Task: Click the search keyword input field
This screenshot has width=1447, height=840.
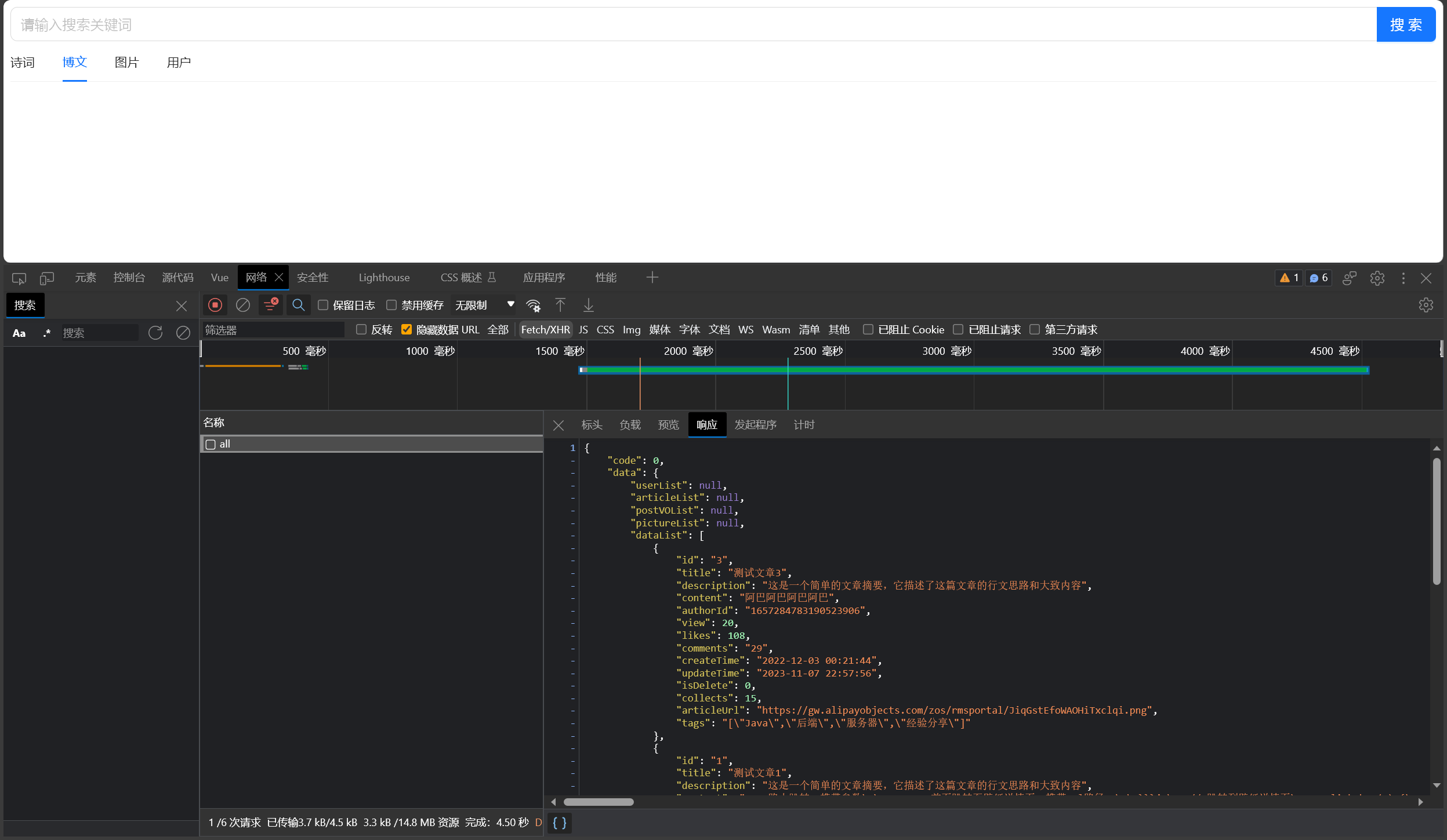Action: [x=694, y=24]
